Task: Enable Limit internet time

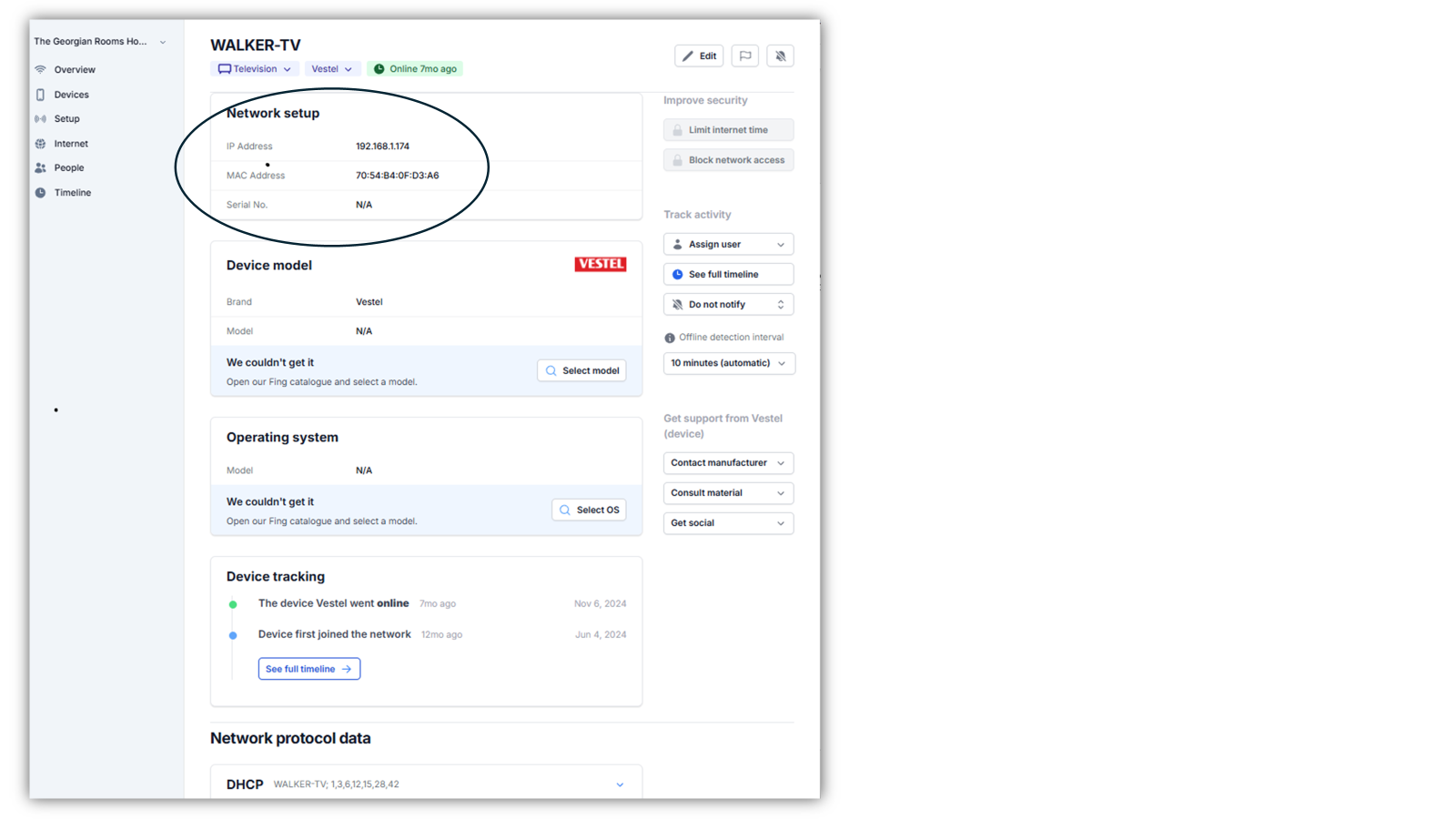Action: (x=728, y=130)
